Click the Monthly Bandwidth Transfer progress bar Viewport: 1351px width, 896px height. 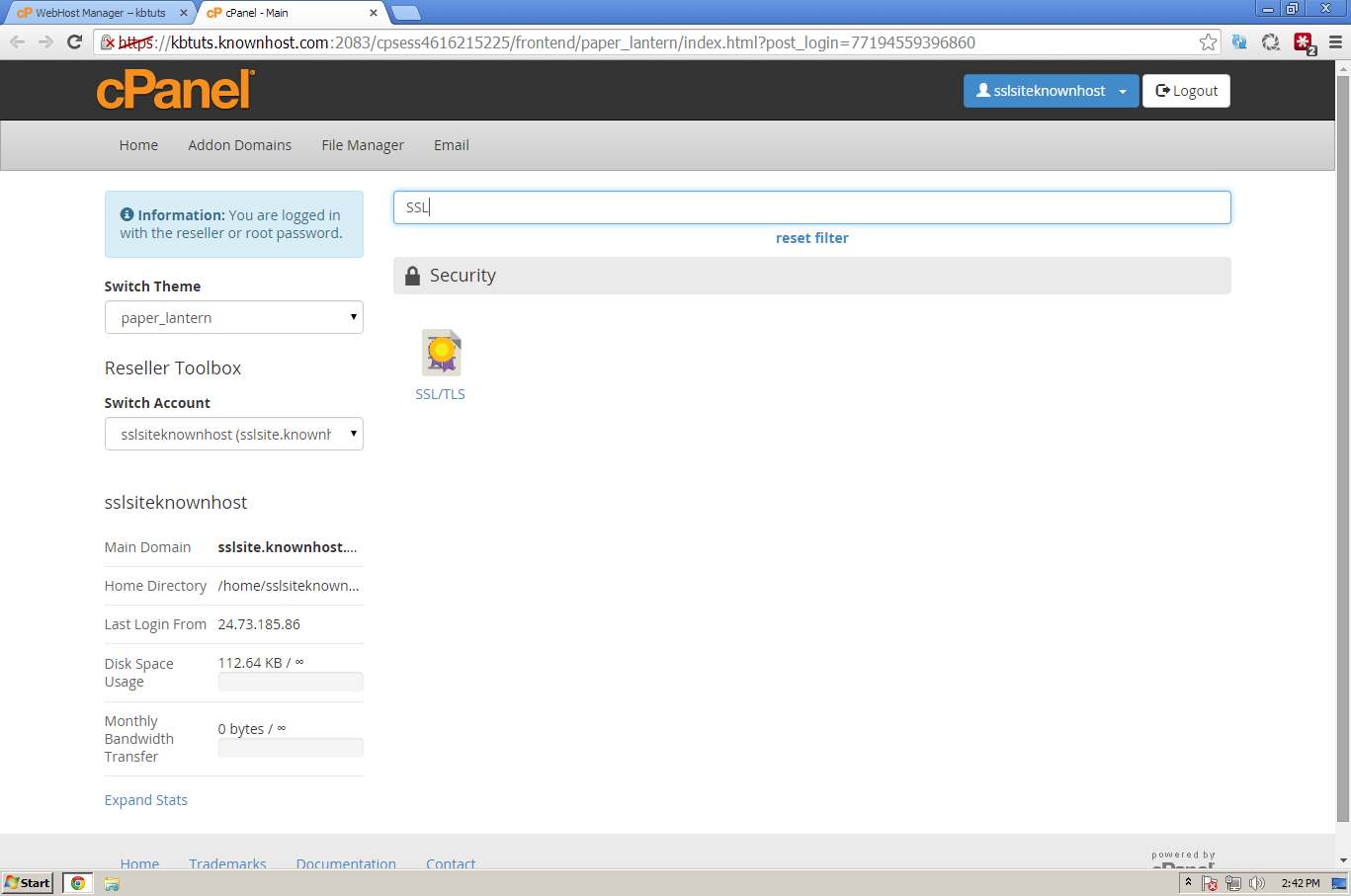tap(291, 748)
